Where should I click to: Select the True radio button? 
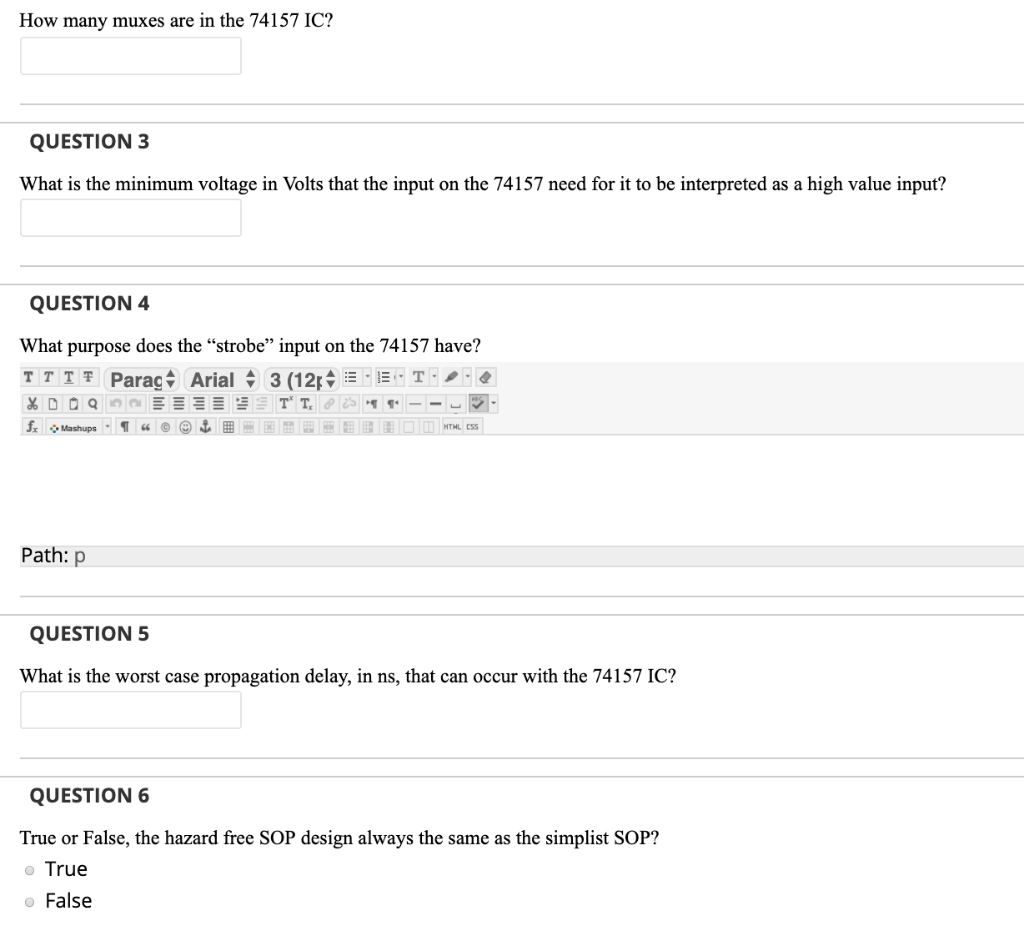pos(29,870)
